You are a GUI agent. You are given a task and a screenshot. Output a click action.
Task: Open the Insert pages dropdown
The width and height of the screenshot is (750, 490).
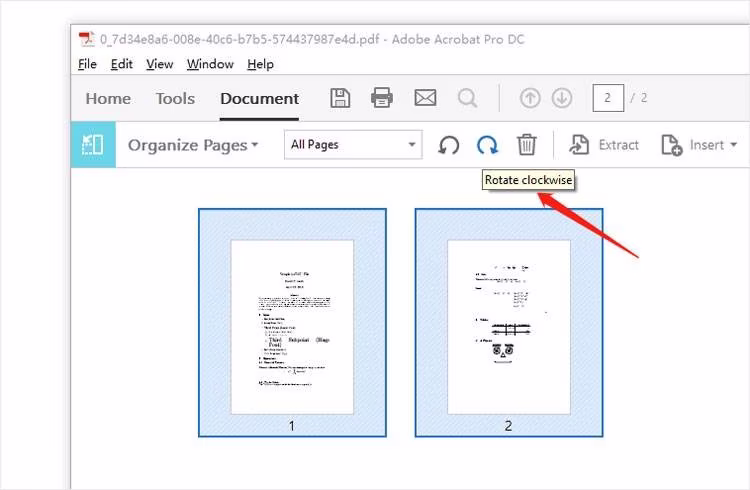tap(699, 145)
